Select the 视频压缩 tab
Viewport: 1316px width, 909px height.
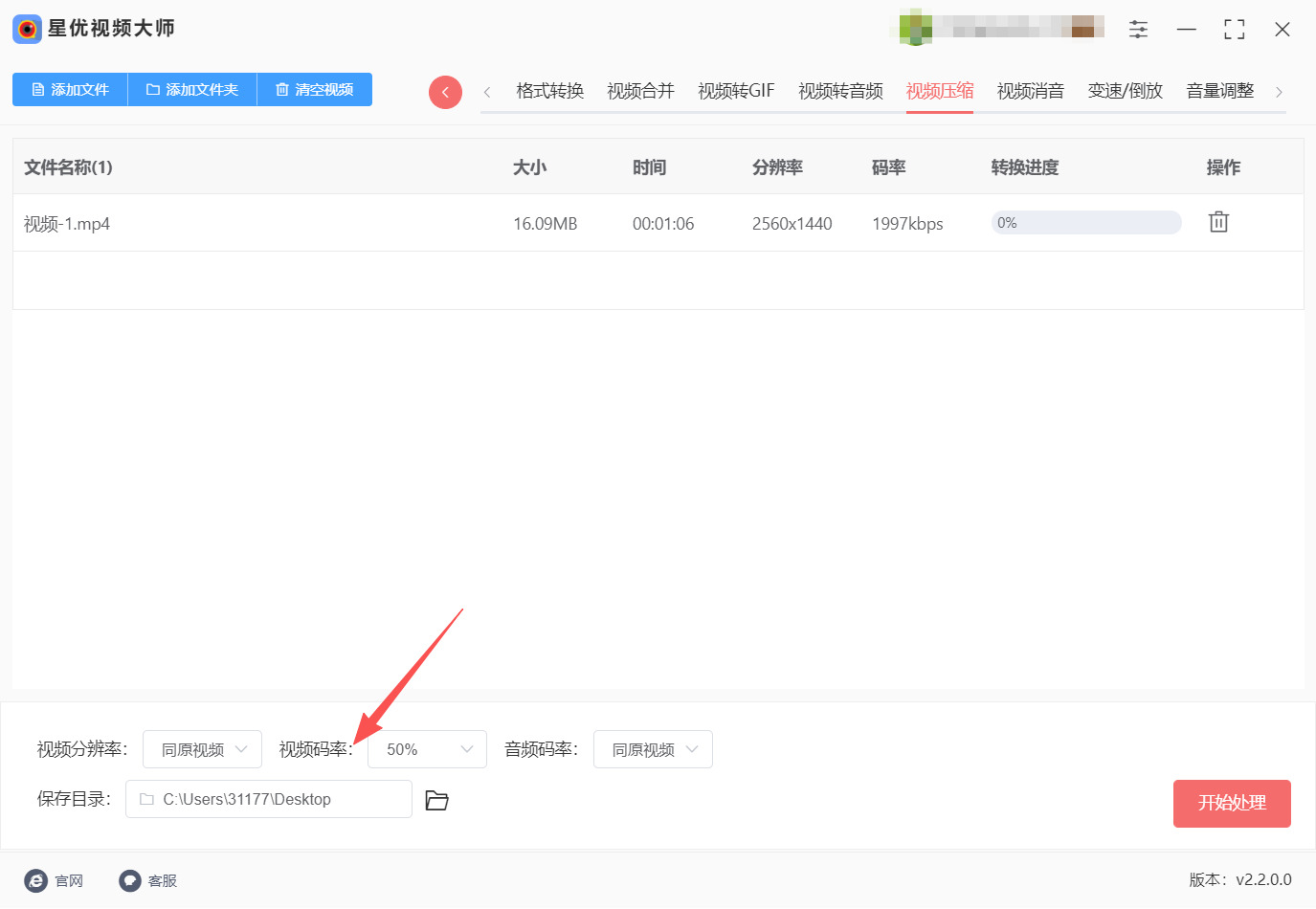[940, 91]
